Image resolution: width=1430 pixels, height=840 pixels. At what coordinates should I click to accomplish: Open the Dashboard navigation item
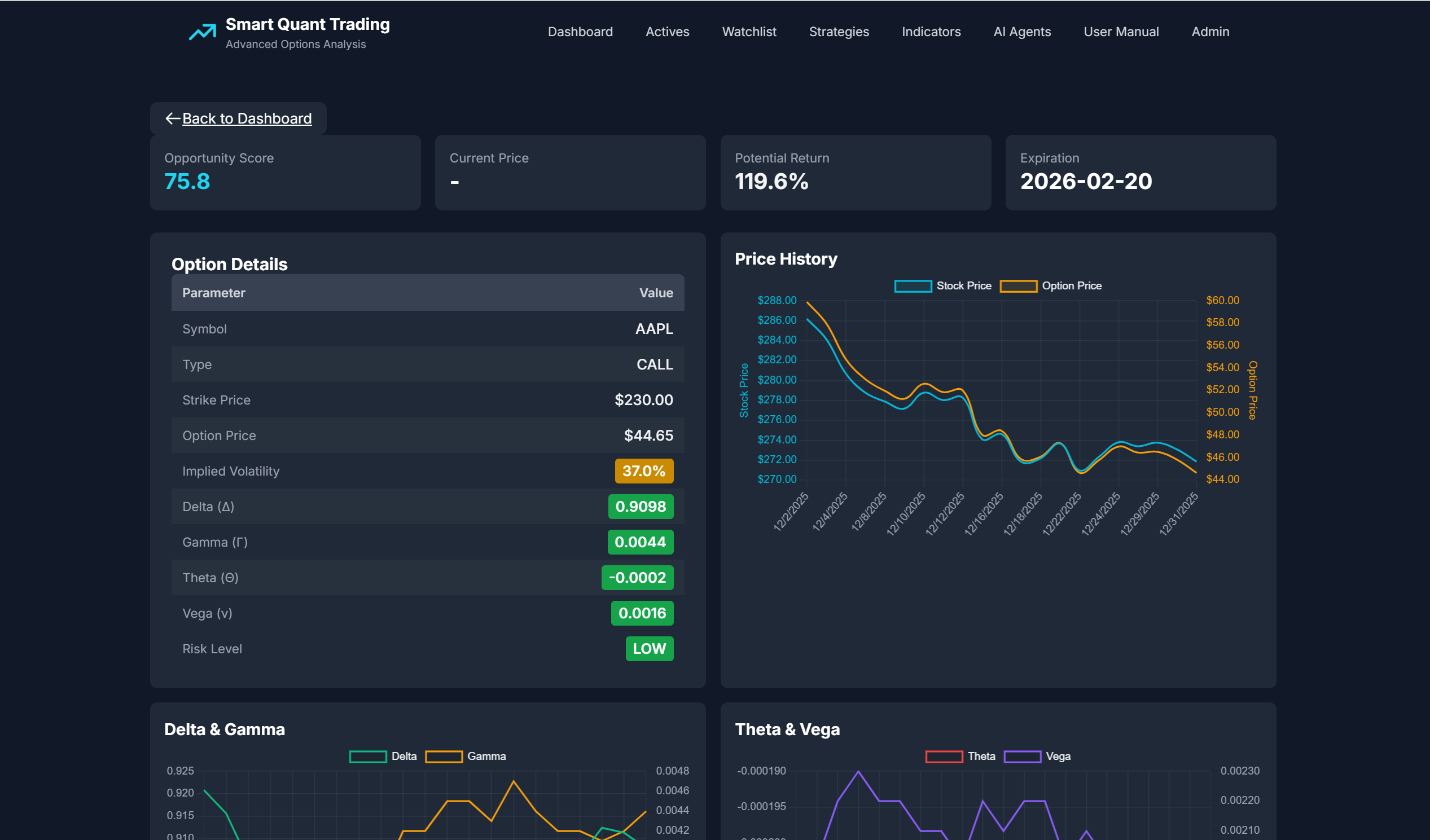[x=580, y=32]
